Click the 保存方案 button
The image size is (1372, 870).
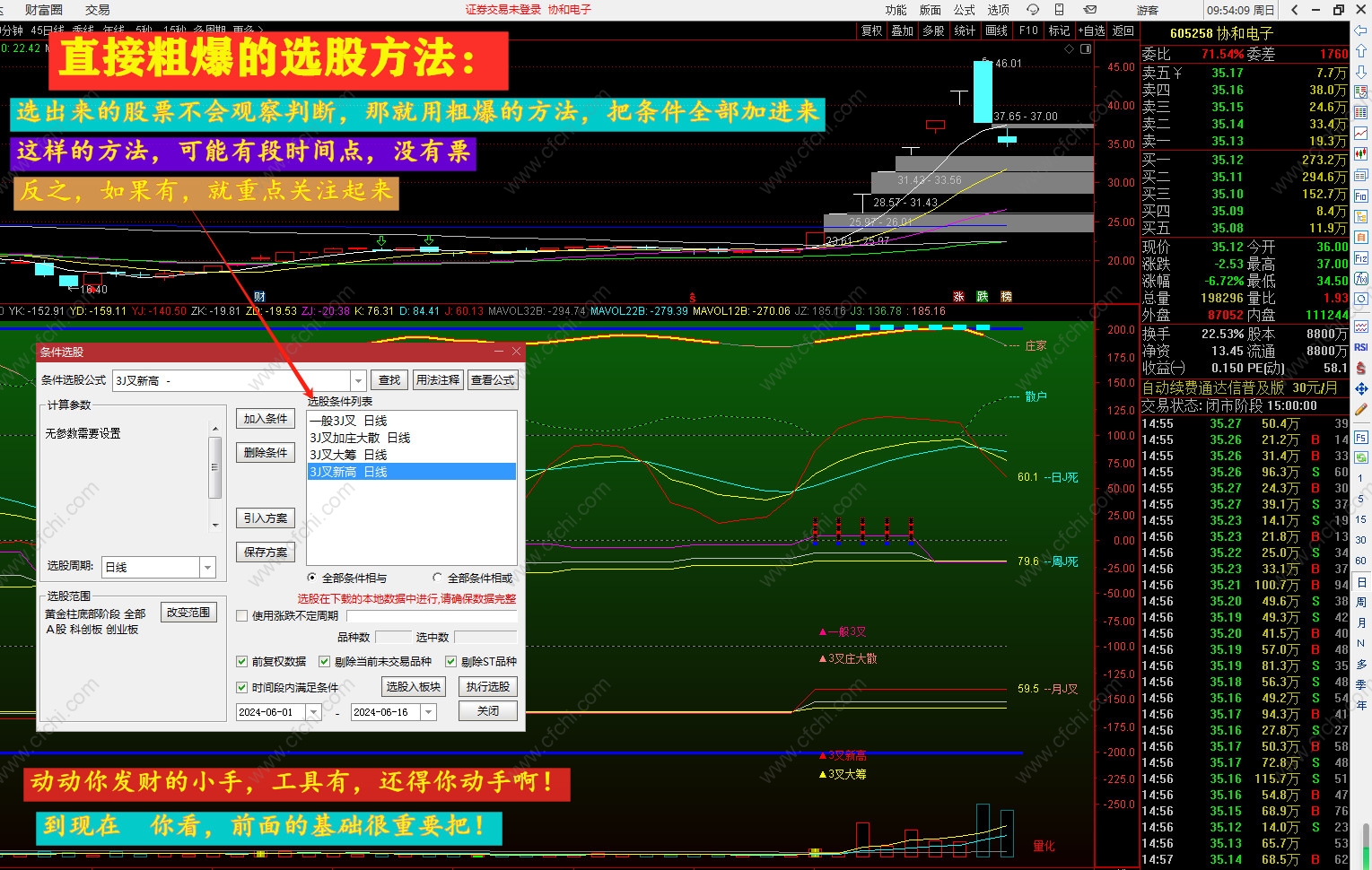(x=266, y=552)
